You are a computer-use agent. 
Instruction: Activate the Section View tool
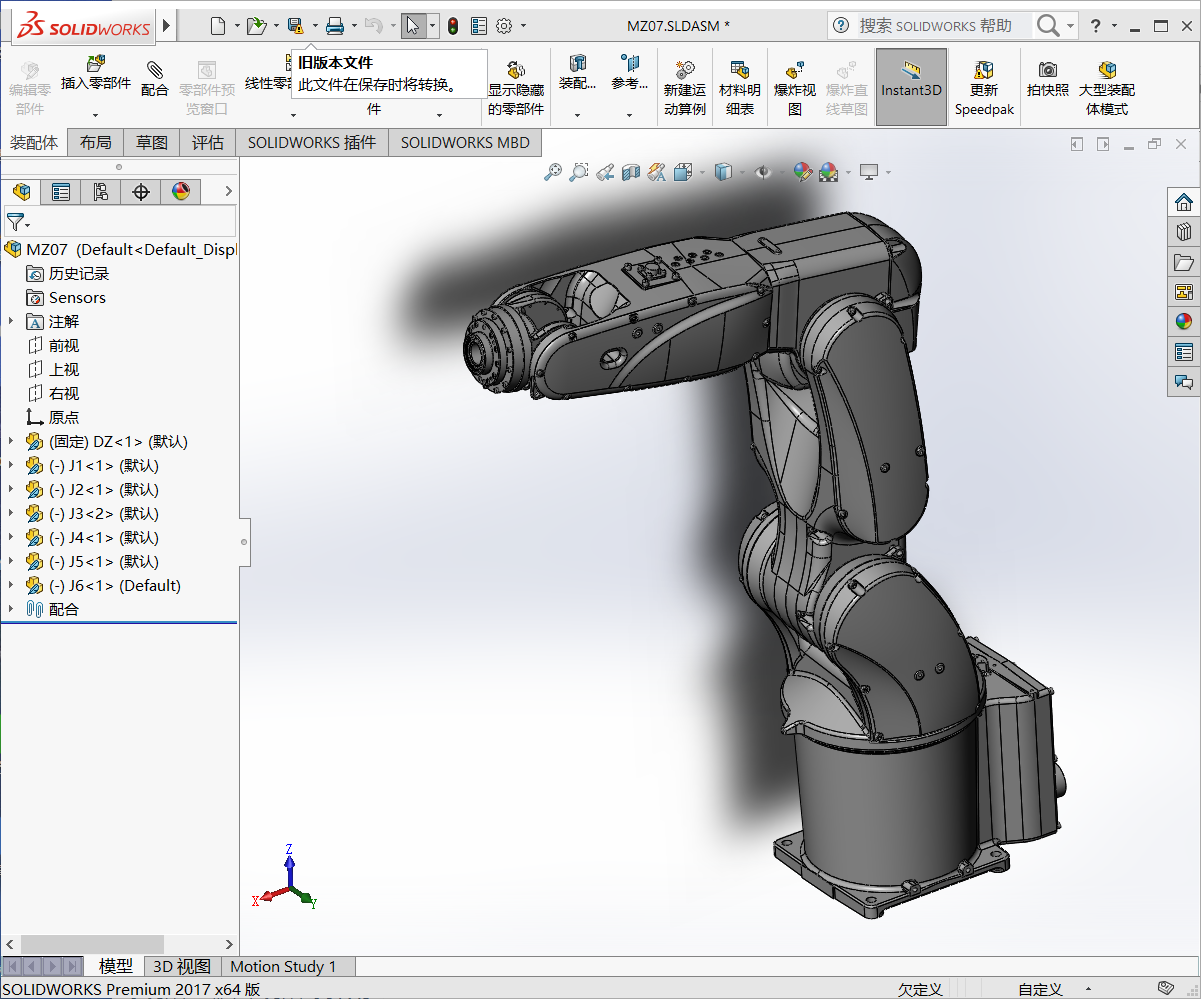631,172
